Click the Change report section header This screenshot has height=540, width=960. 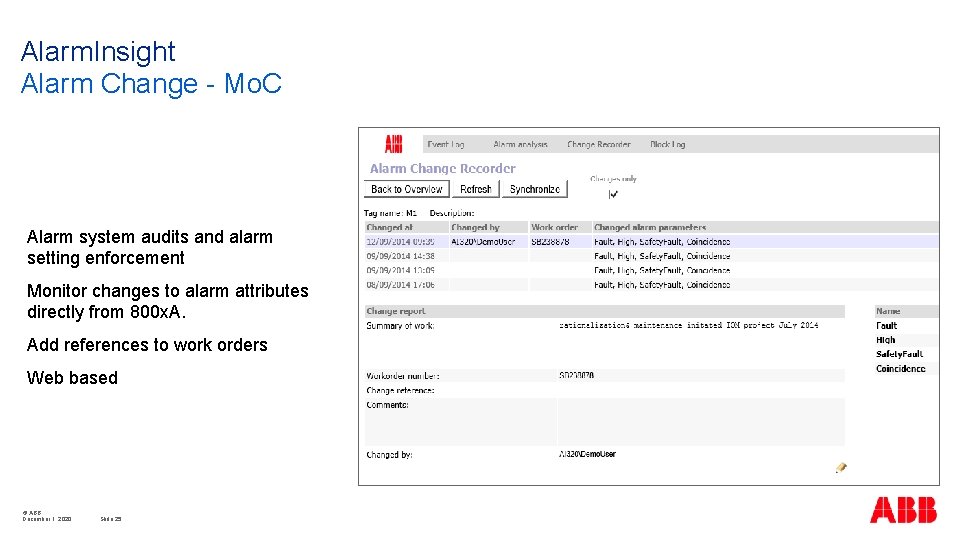605,311
